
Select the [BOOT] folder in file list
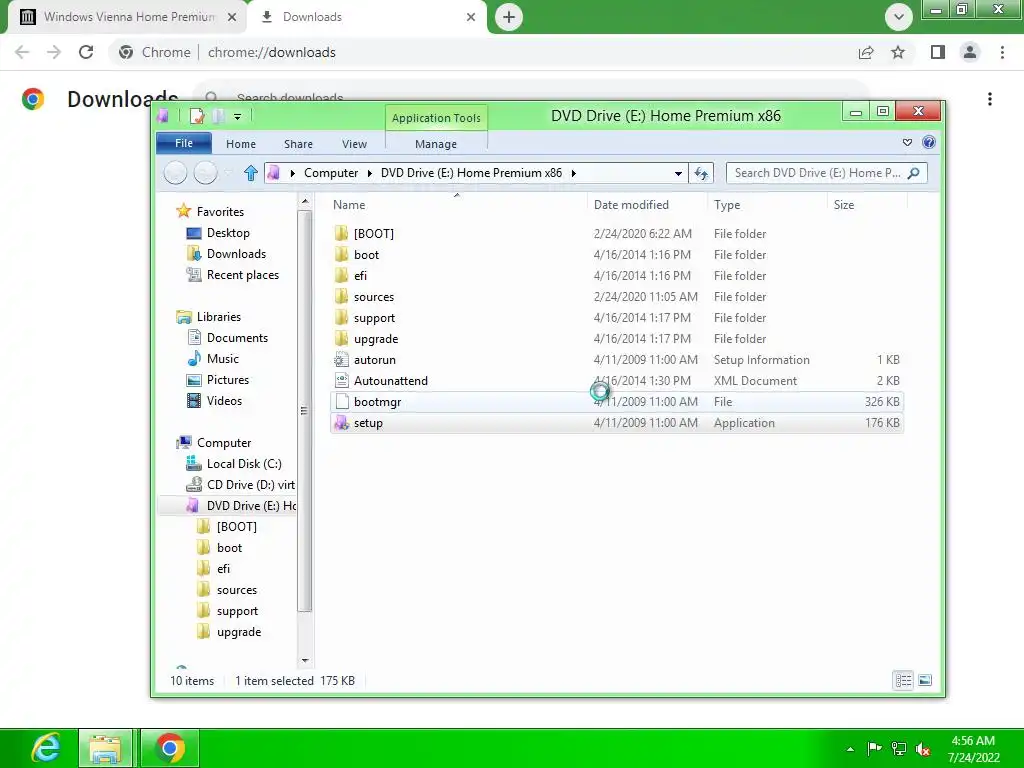[617, 234]
